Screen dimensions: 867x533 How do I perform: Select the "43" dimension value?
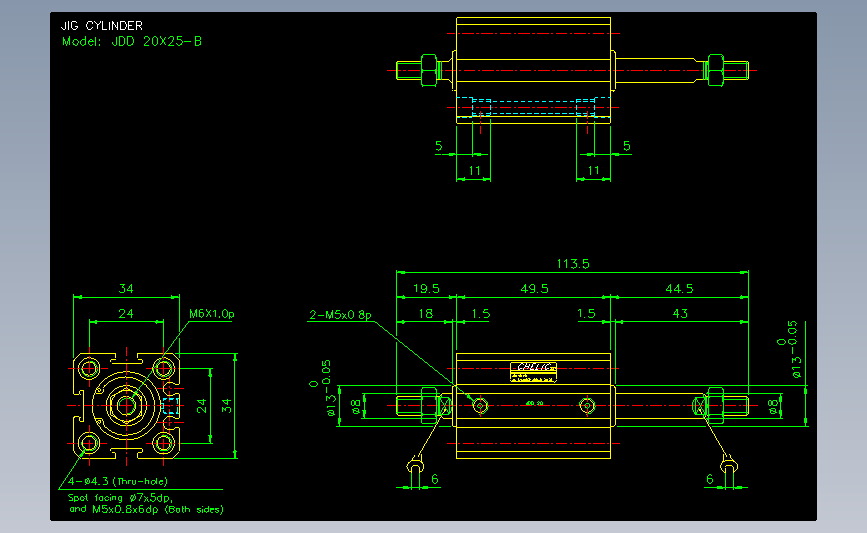click(680, 313)
